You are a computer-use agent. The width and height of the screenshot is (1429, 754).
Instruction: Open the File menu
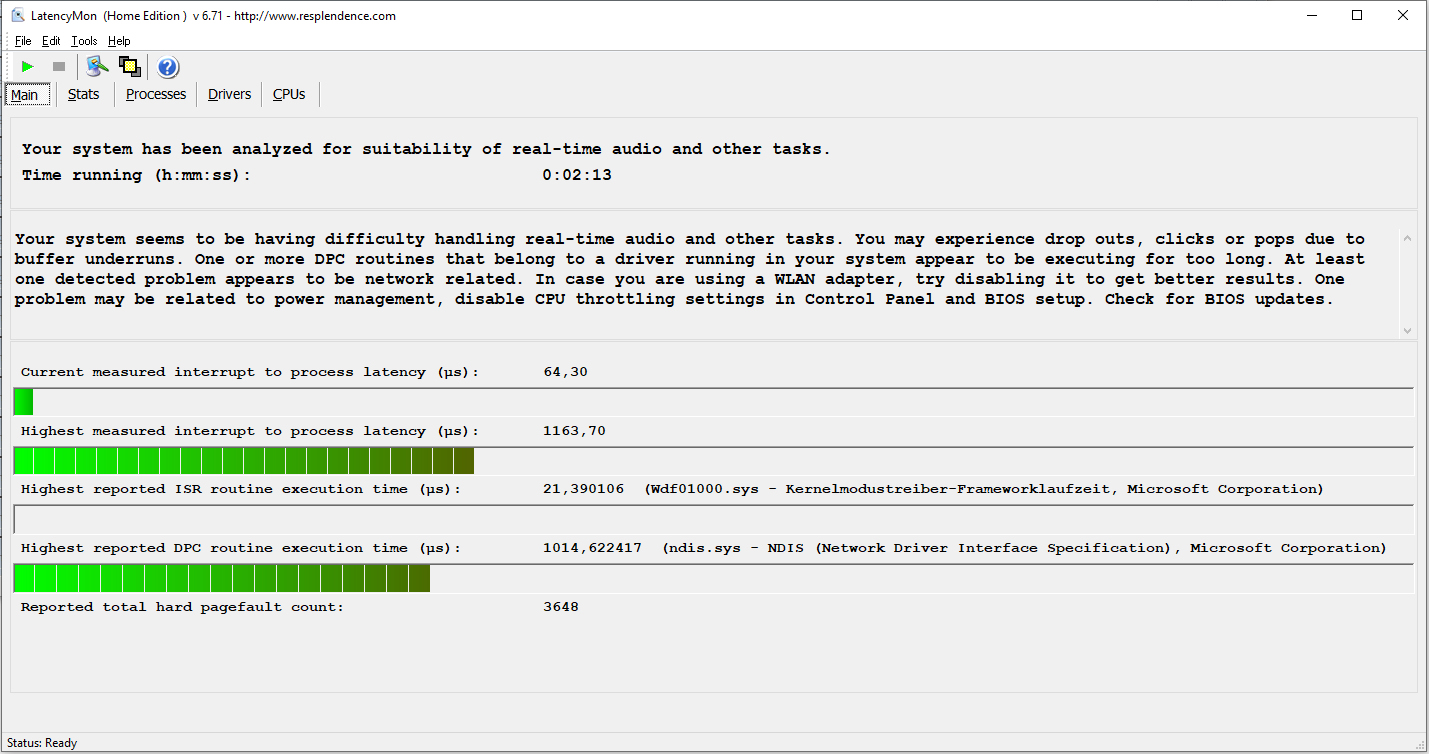[23, 41]
